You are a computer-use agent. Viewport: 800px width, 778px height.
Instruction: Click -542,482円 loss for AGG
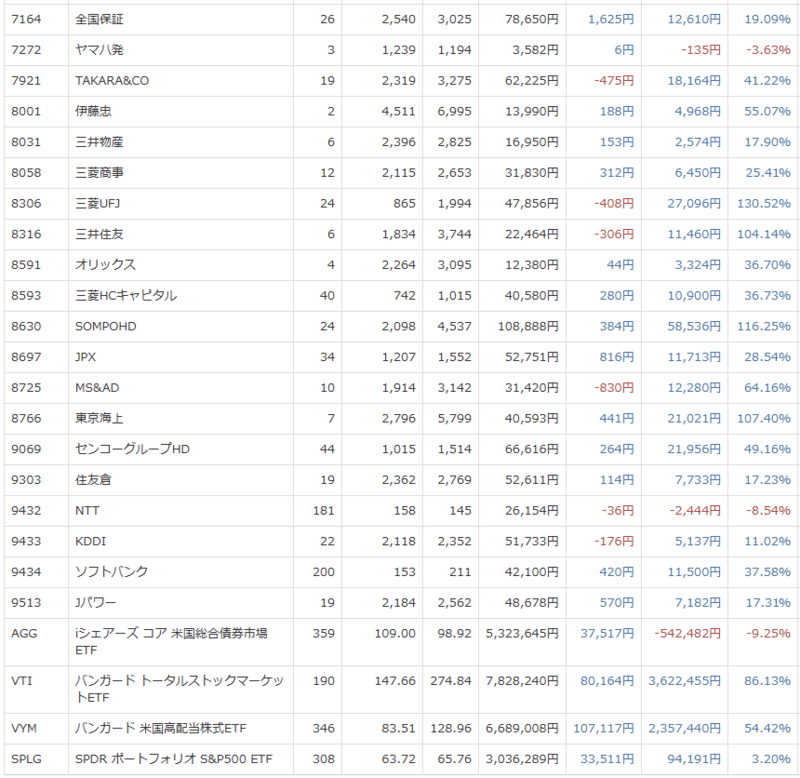[687, 634]
